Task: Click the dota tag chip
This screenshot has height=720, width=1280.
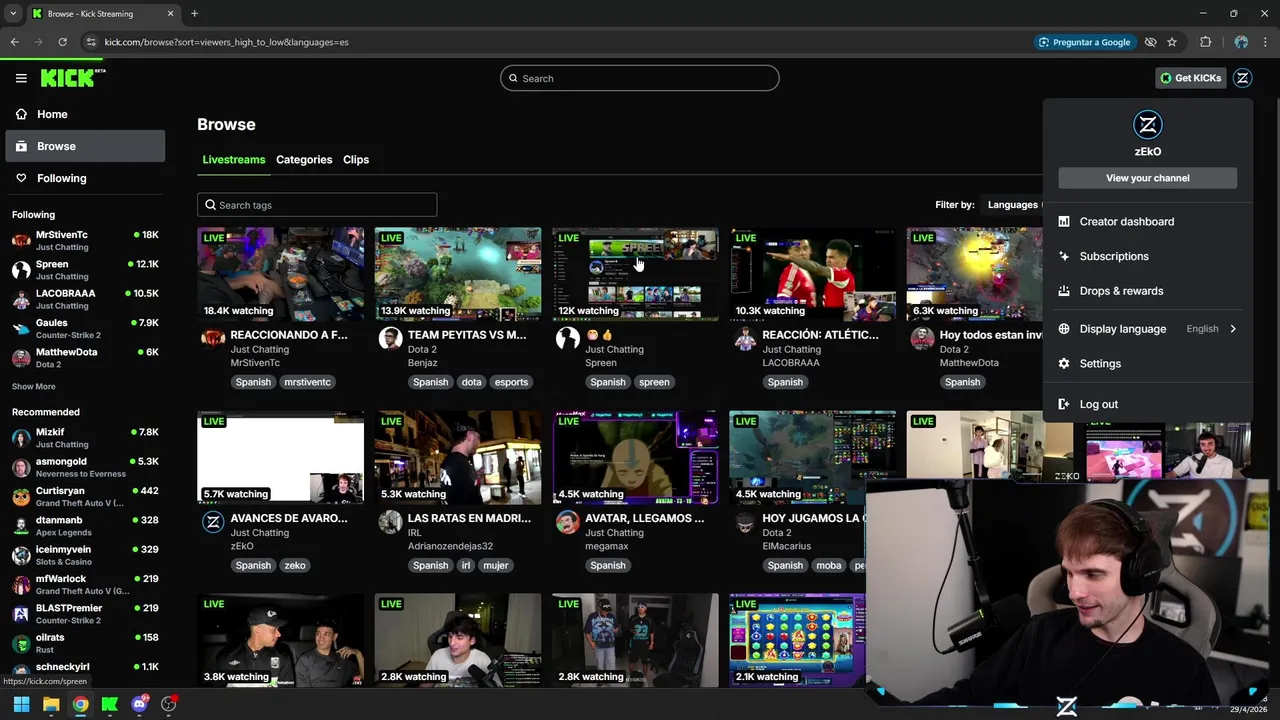Action: tap(471, 382)
